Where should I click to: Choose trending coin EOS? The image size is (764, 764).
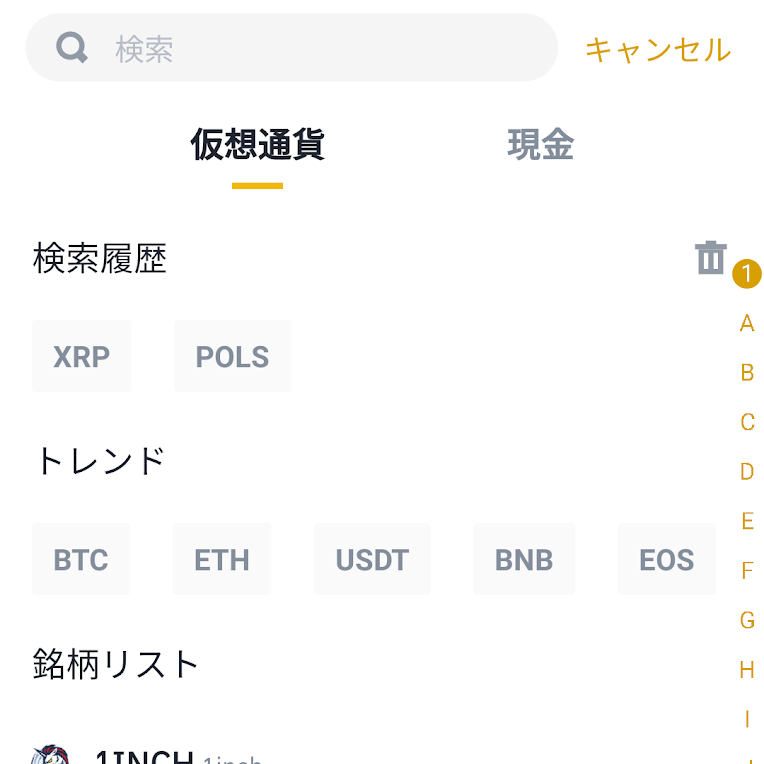[666, 559]
